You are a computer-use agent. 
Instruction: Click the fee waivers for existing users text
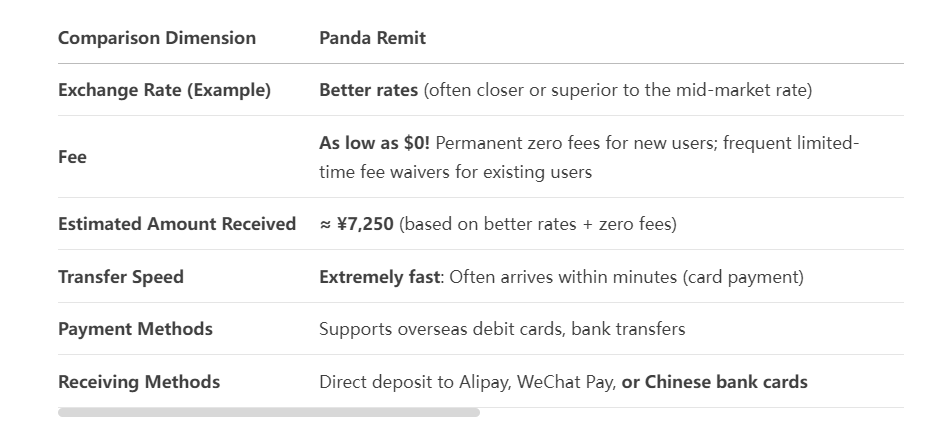[455, 172]
